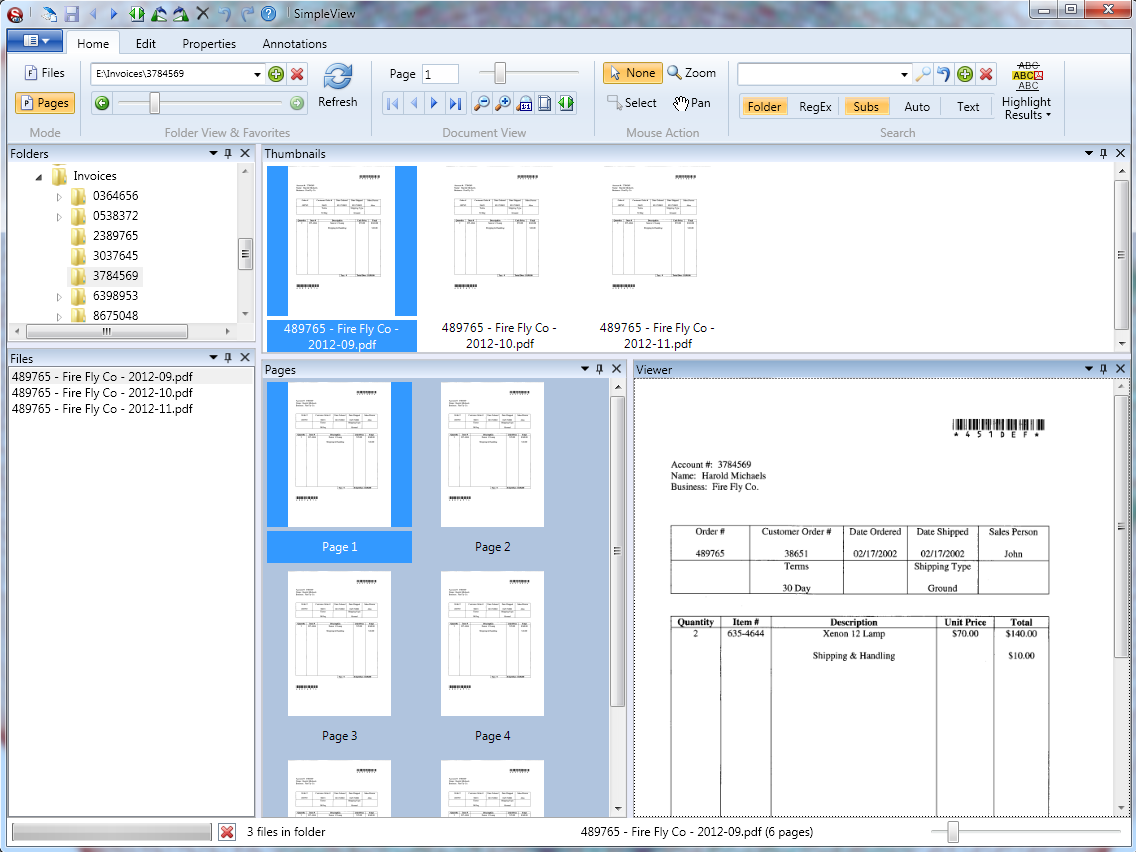Screen dimensions: 1136x852
Task: Switch to Pages mode
Action: pos(45,103)
